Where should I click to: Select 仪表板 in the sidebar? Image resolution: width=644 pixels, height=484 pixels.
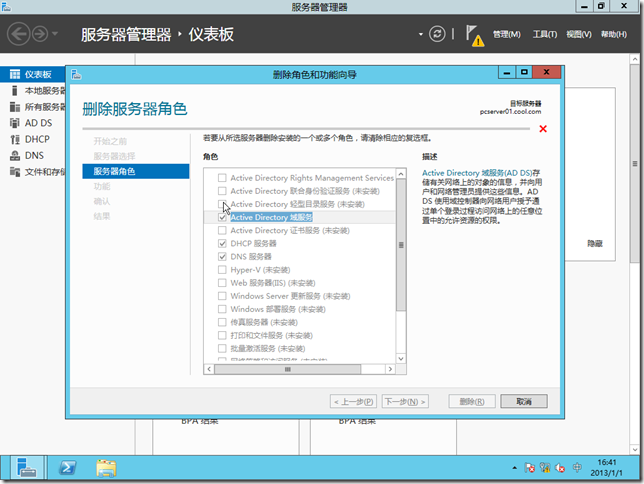pyautogui.click(x=33, y=74)
